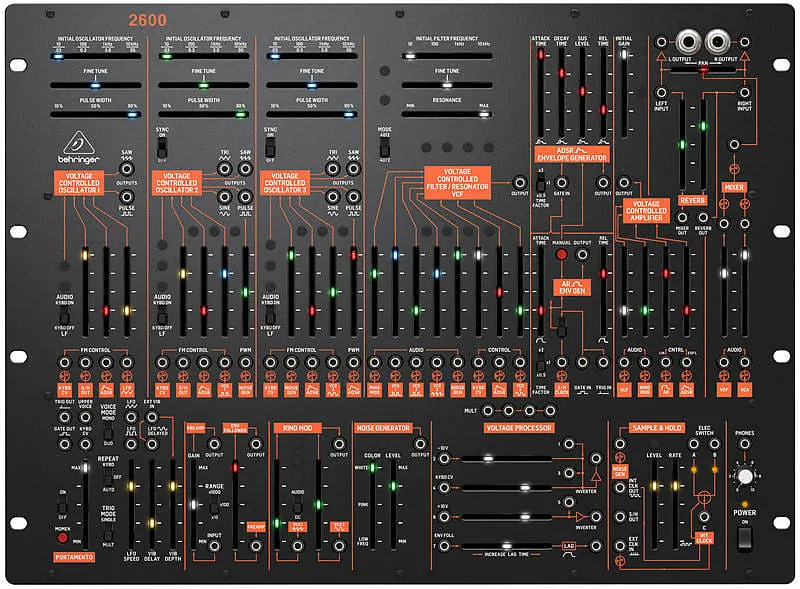Click the phones headphone jack
The image size is (800, 589).
tap(743, 445)
